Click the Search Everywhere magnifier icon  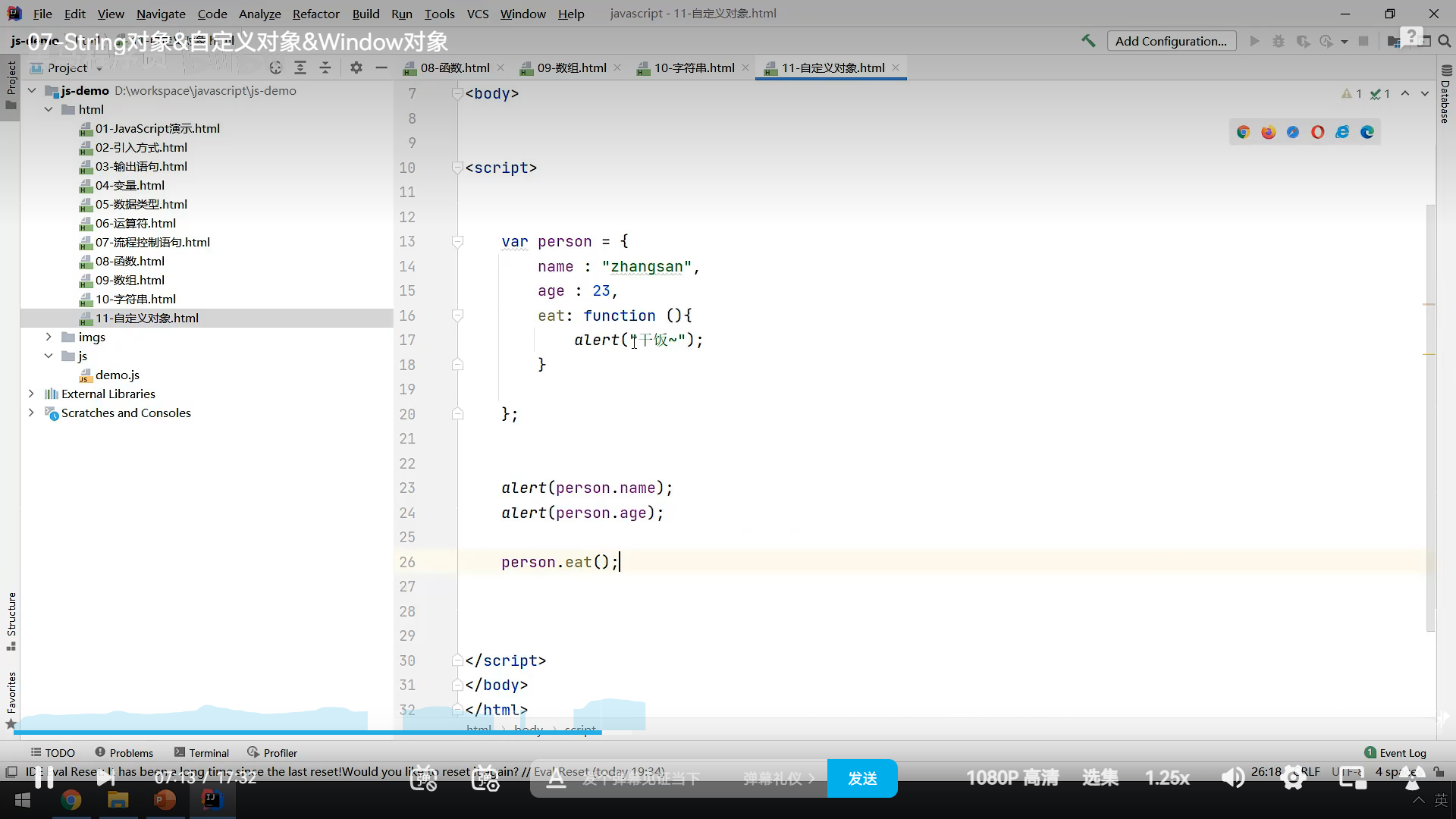[1445, 41]
